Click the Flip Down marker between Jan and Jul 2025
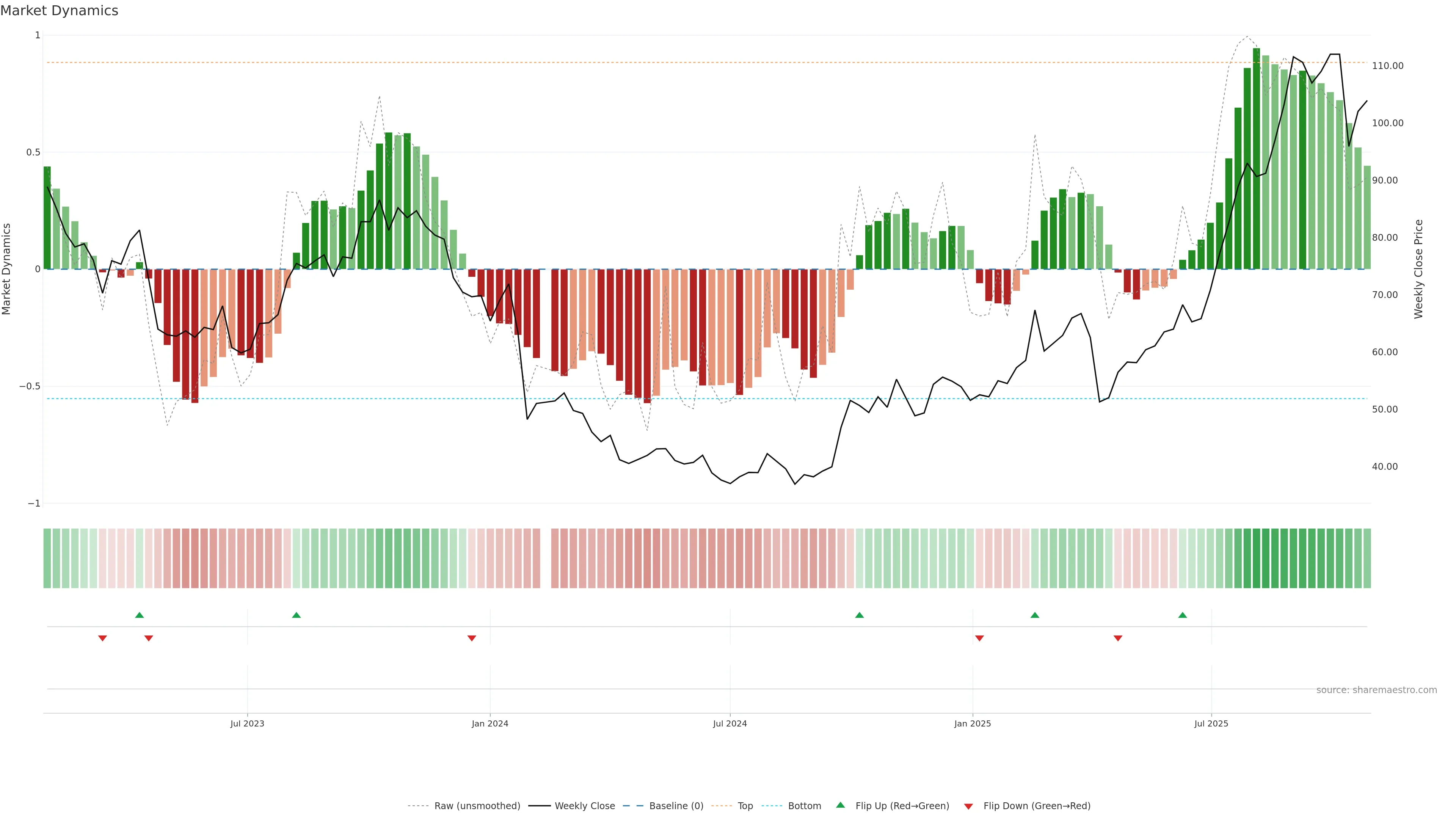The image size is (1456, 819). point(1117,638)
